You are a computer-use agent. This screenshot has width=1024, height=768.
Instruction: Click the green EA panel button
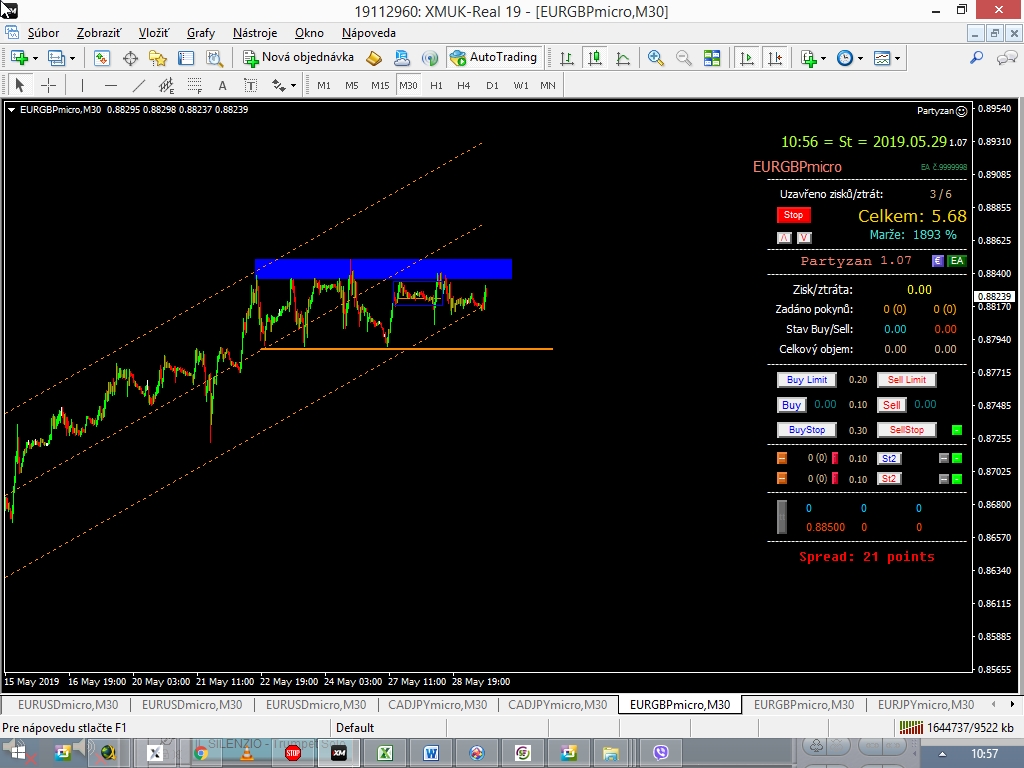pyautogui.click(x=957, y=261)
